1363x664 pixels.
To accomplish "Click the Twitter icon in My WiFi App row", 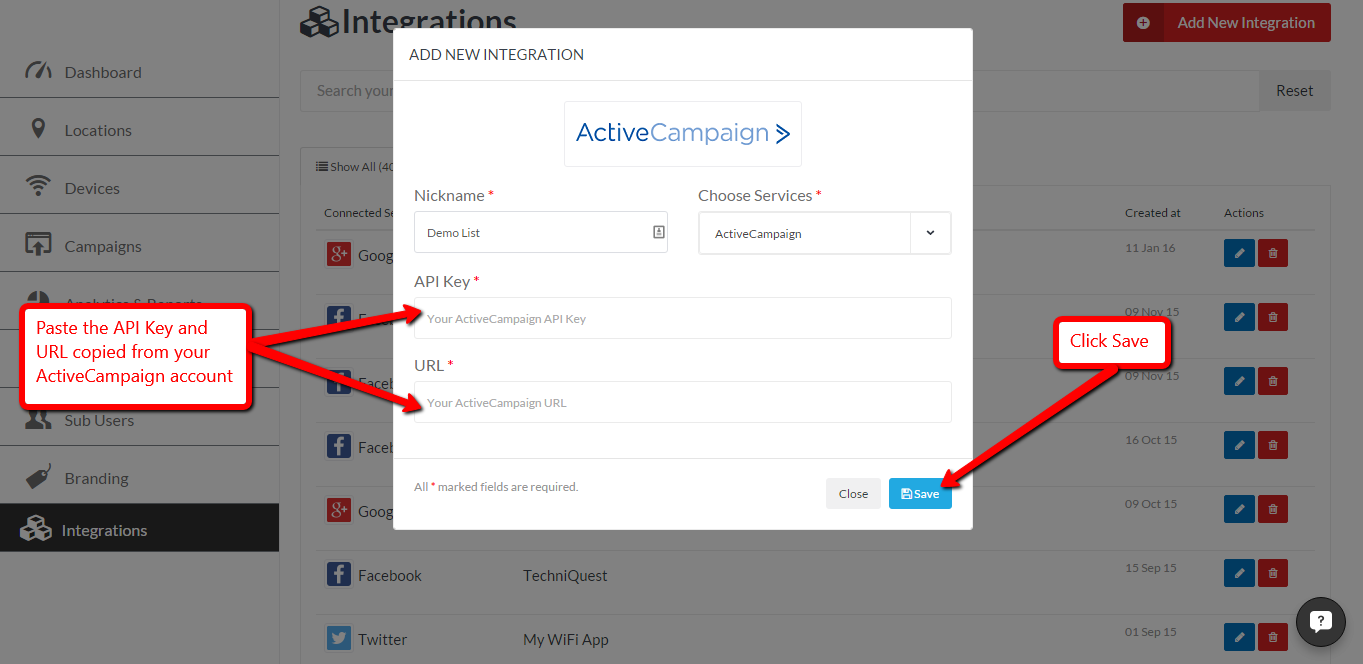I will [x=339, y=638].
